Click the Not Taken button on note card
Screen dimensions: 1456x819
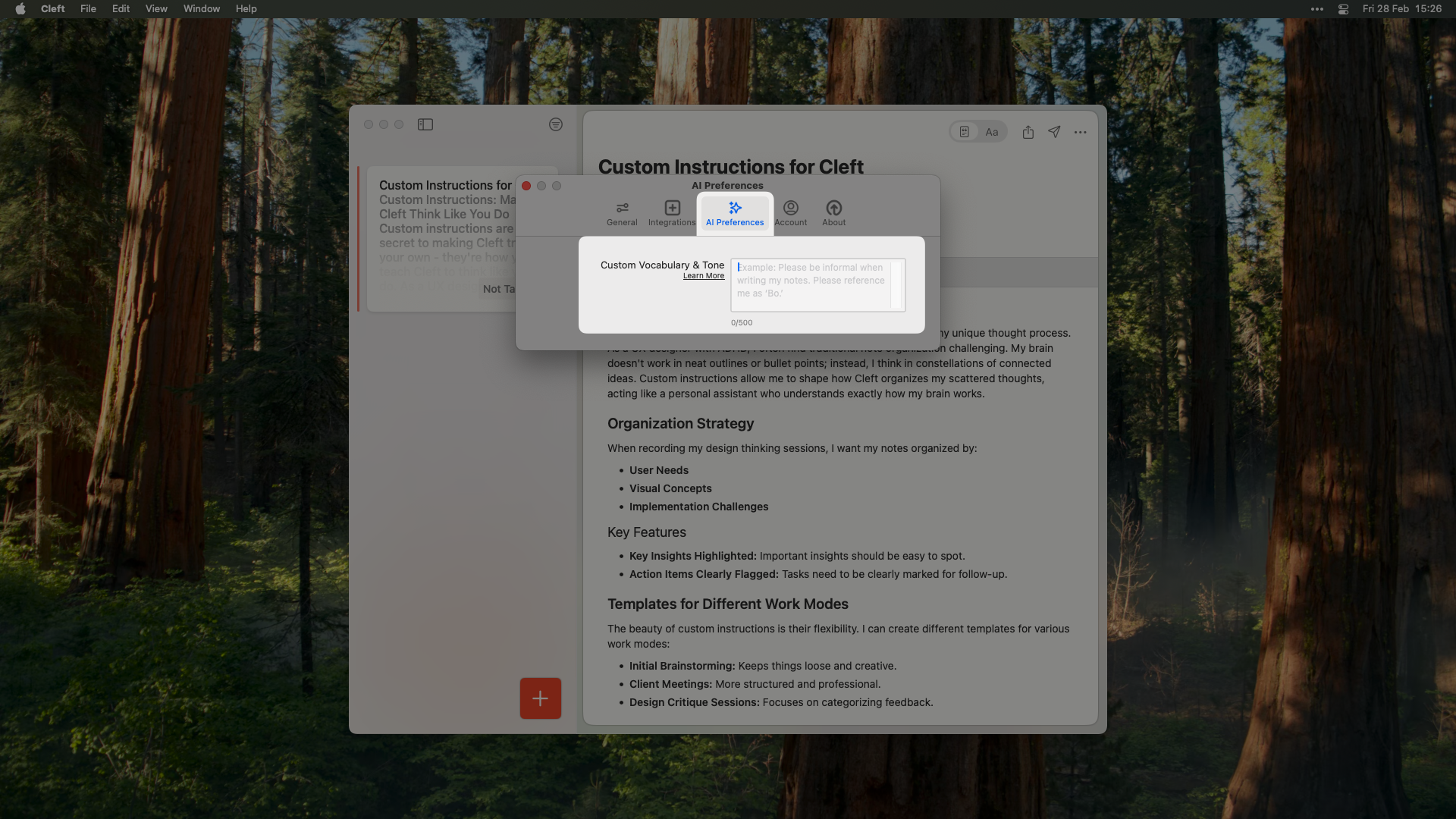(500, 288)
